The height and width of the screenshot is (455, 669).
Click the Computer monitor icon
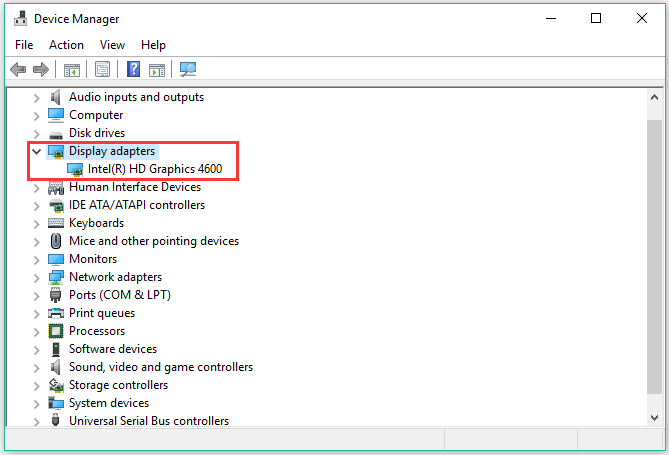point(56,115)
